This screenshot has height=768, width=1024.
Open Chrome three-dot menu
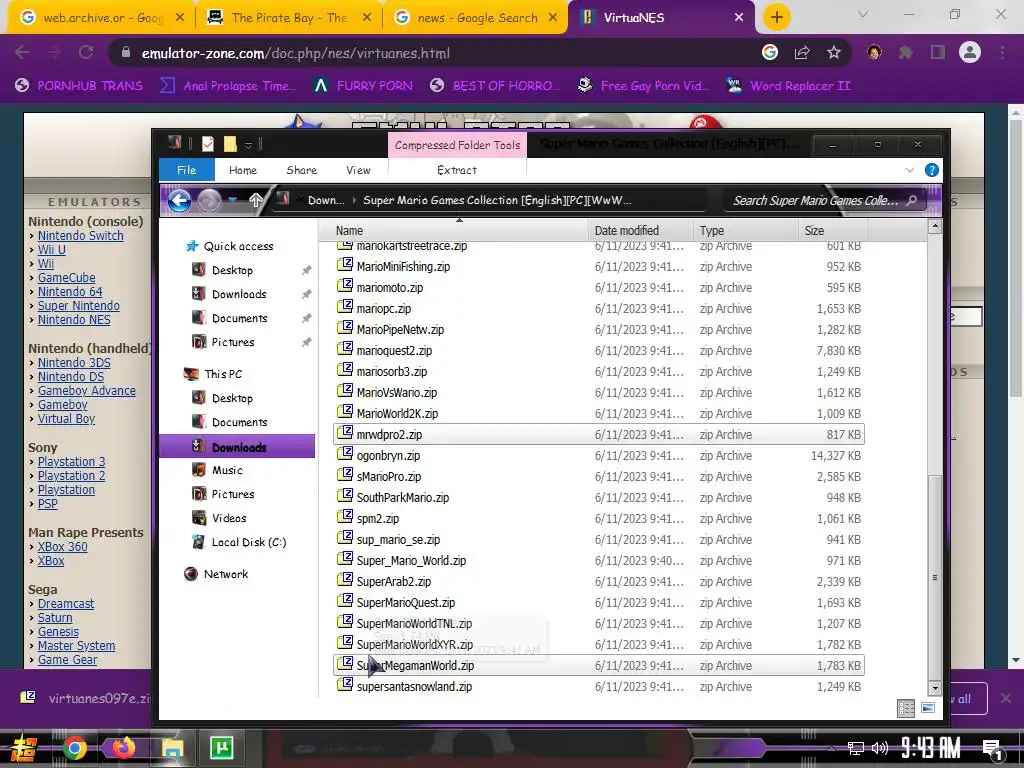[1002, 53]
